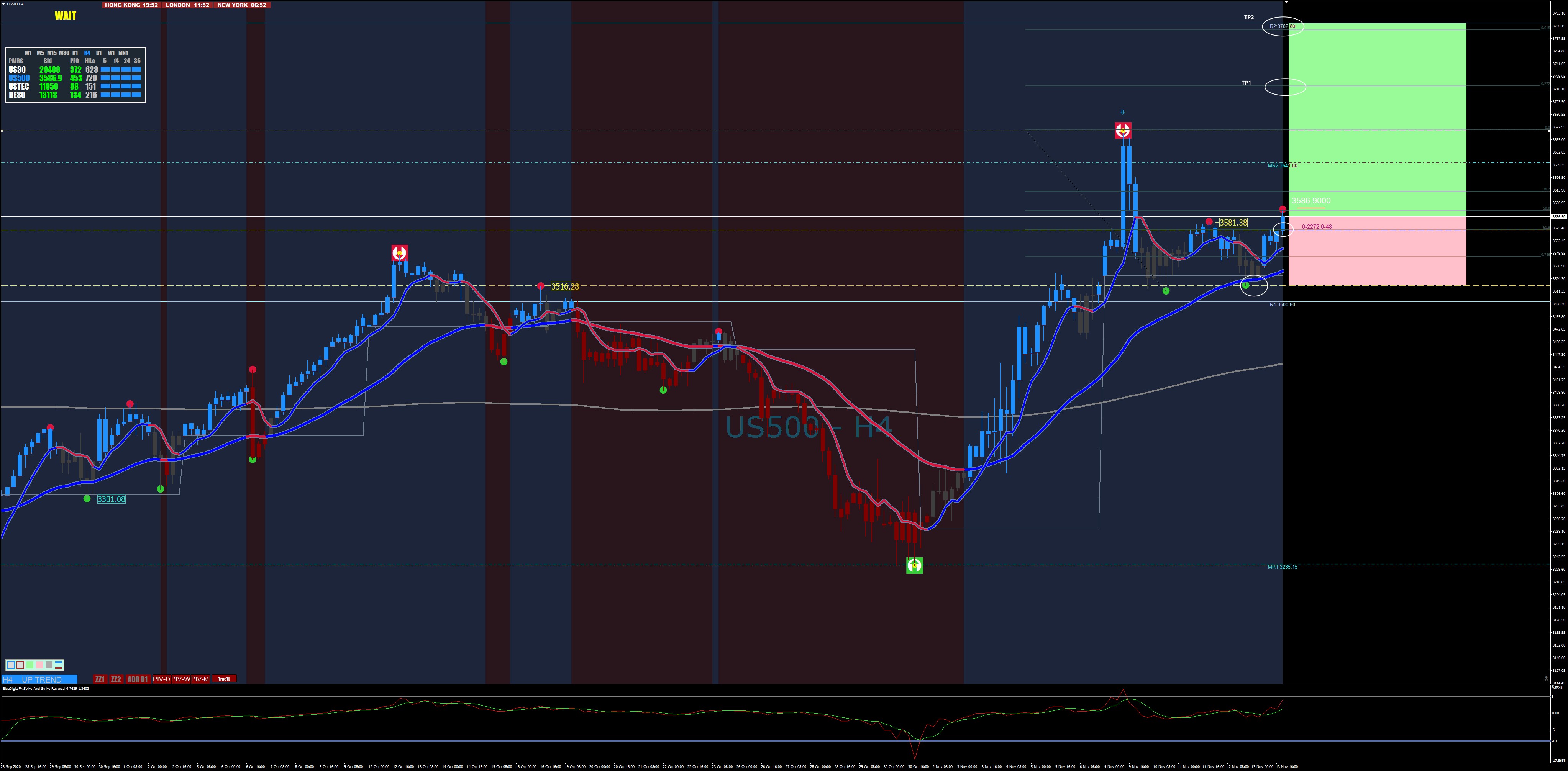This screenshot has height=771, width=1568.
Task: Click the green buy signal icon at chart low
Action: [914, 565]
